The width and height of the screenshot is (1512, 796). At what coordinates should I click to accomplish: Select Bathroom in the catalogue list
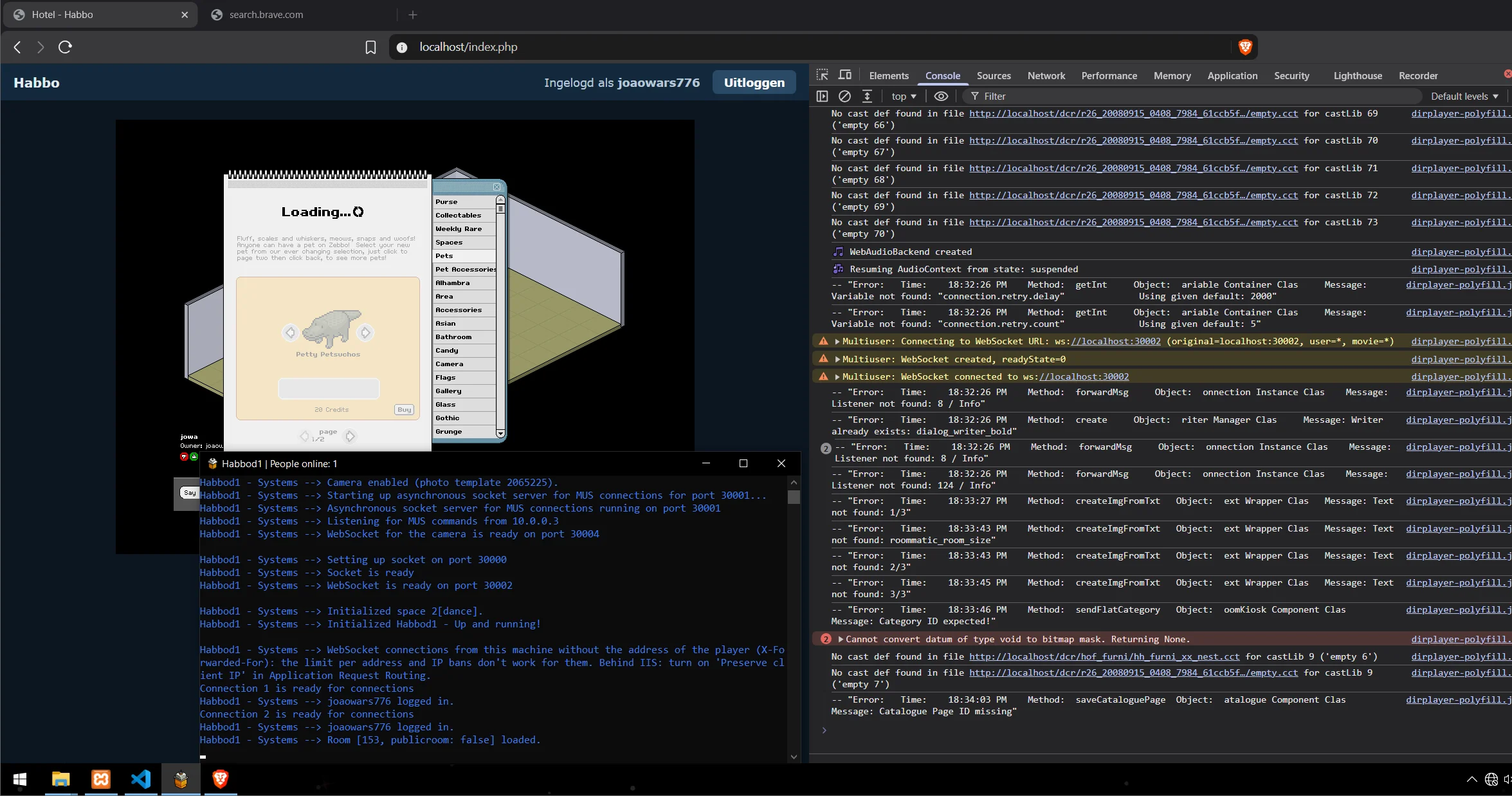pos(464,337)
